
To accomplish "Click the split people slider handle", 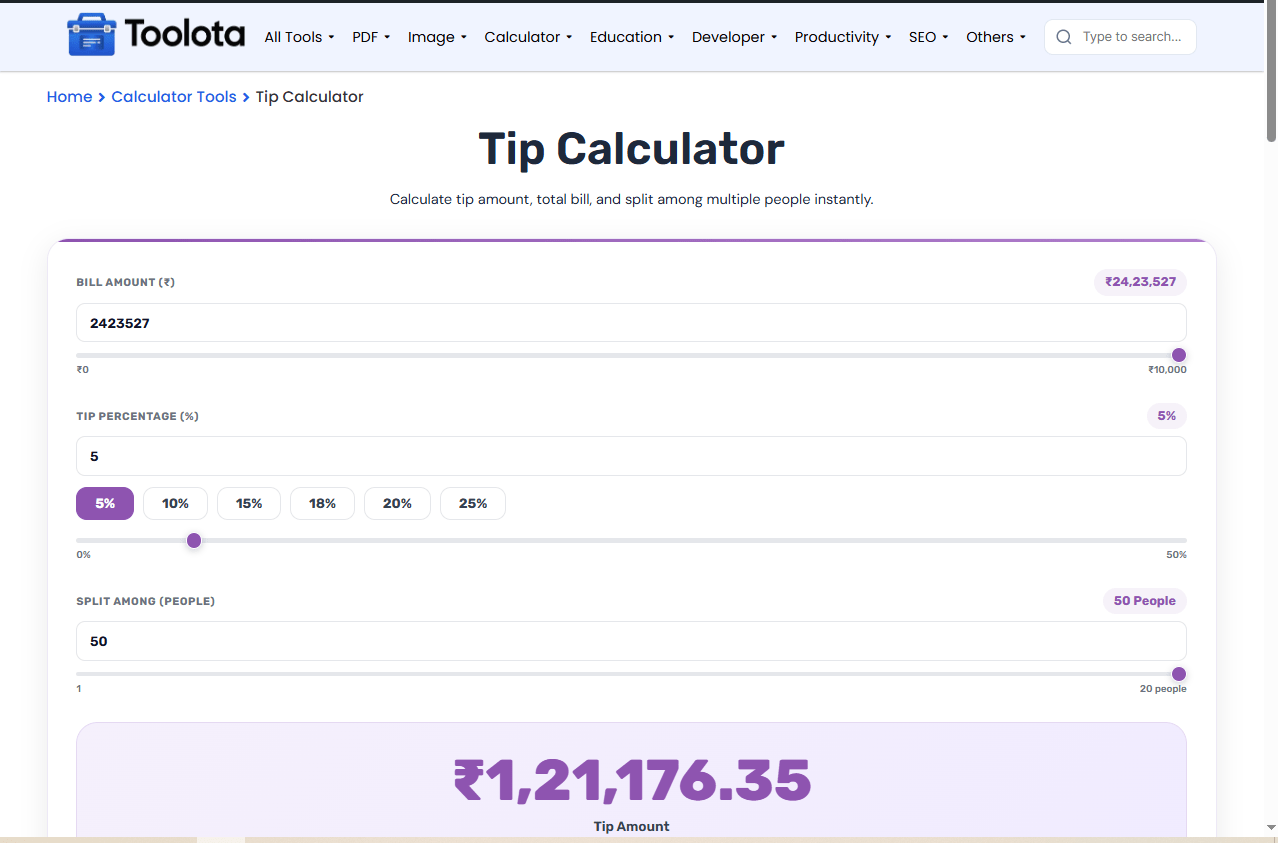I will pos(1179,674).
